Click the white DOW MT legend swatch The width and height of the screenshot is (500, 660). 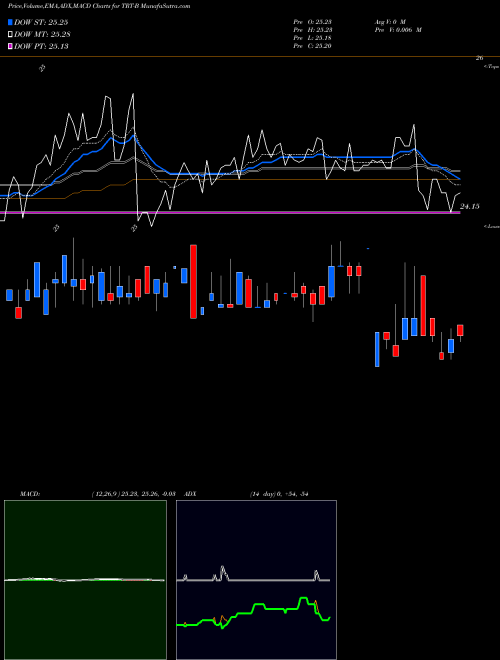[10, 35]
